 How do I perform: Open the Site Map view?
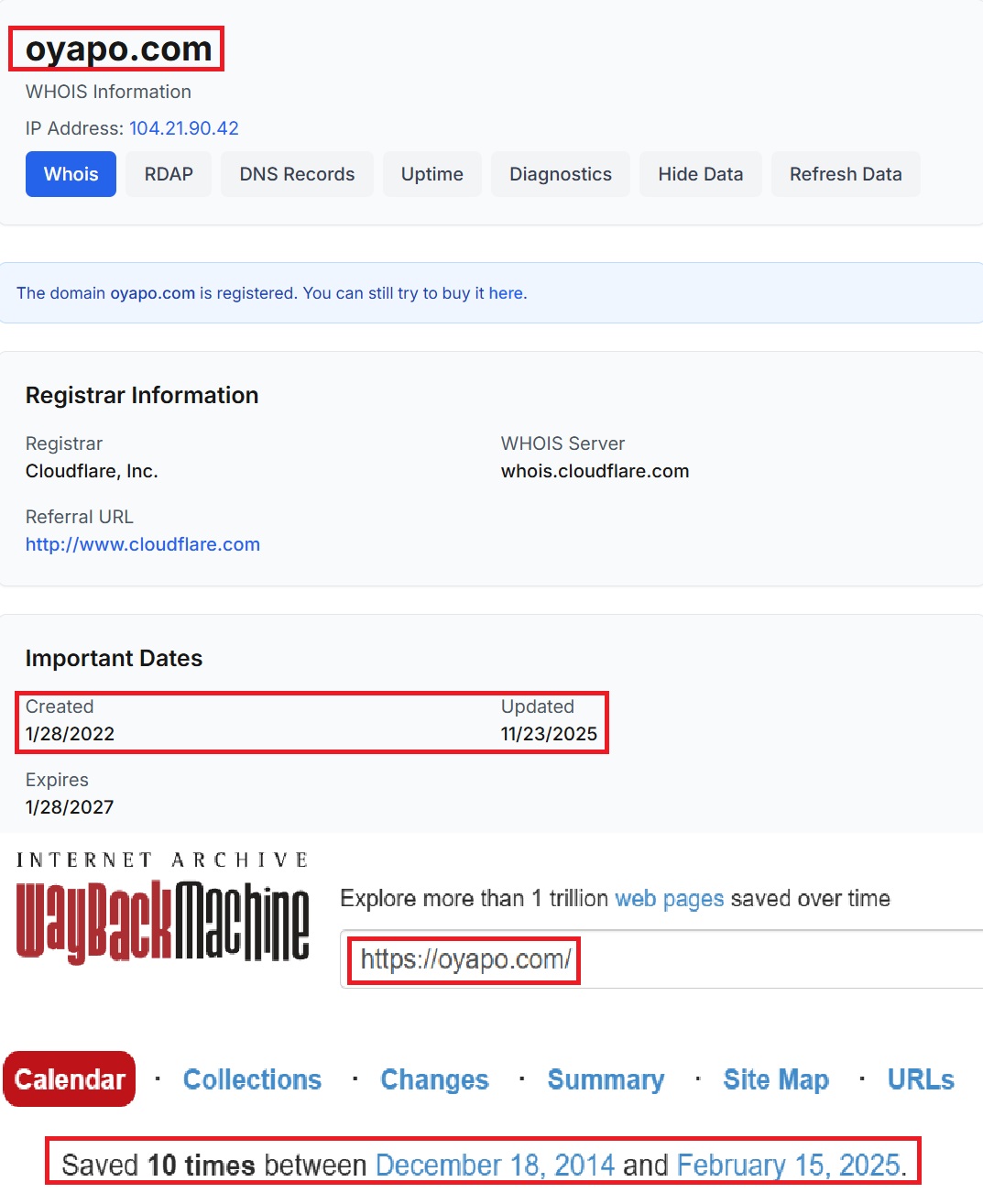pos(775,1079)
